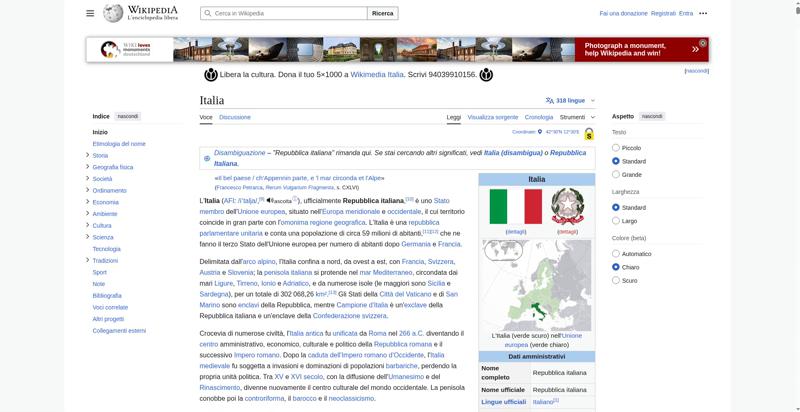Viewport: 800px width, 412px height.
Task: Expand the Società index section
Action: pyautogui.click(x=88, y=178)
